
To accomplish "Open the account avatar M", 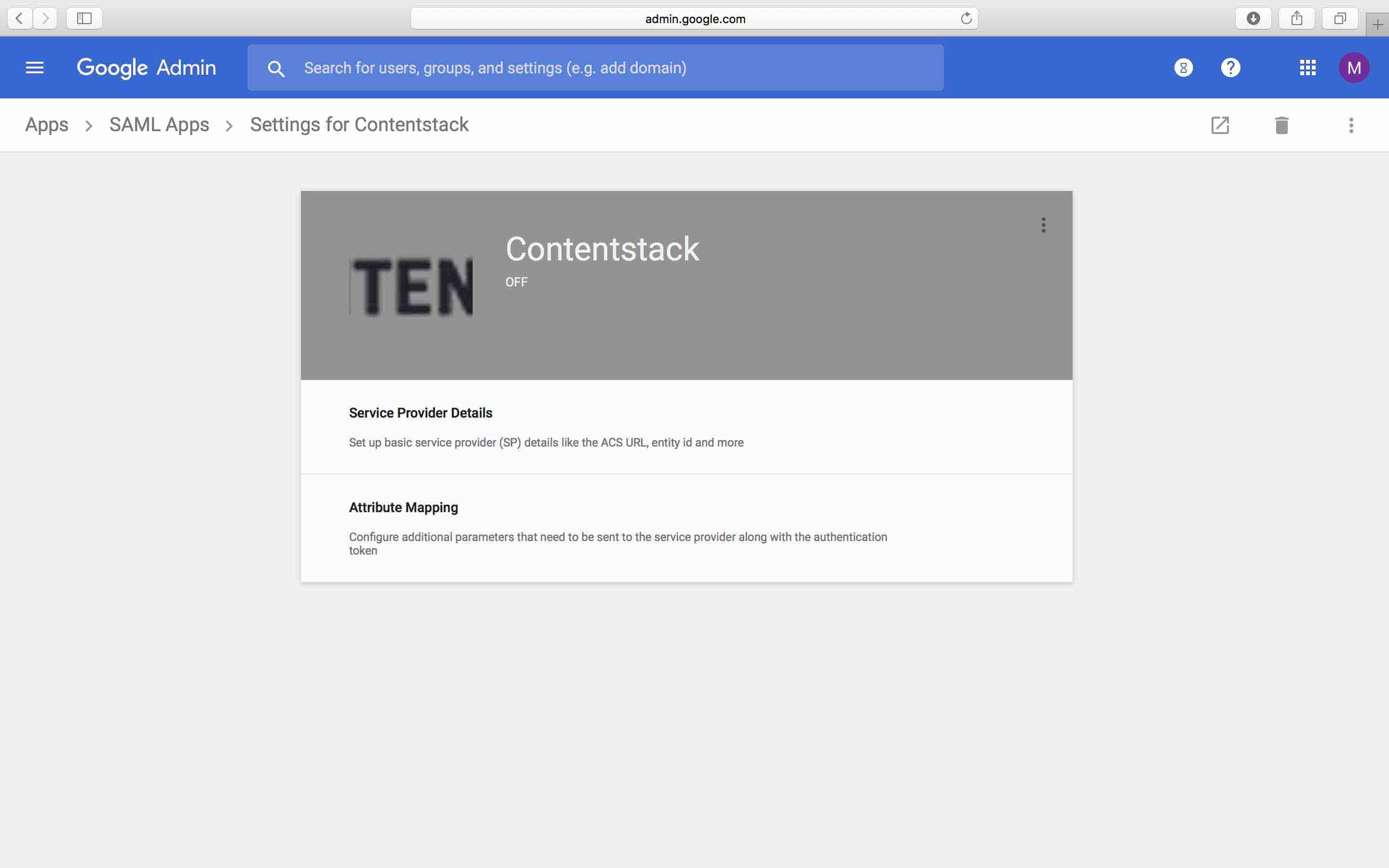I will [x=1354, y=68].
